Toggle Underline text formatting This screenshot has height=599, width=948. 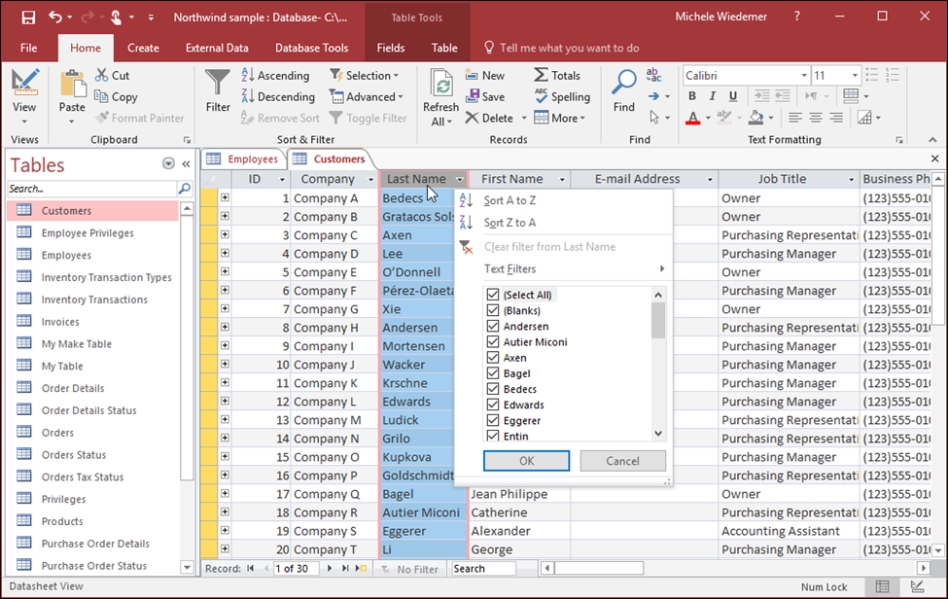tap(733, 96)
